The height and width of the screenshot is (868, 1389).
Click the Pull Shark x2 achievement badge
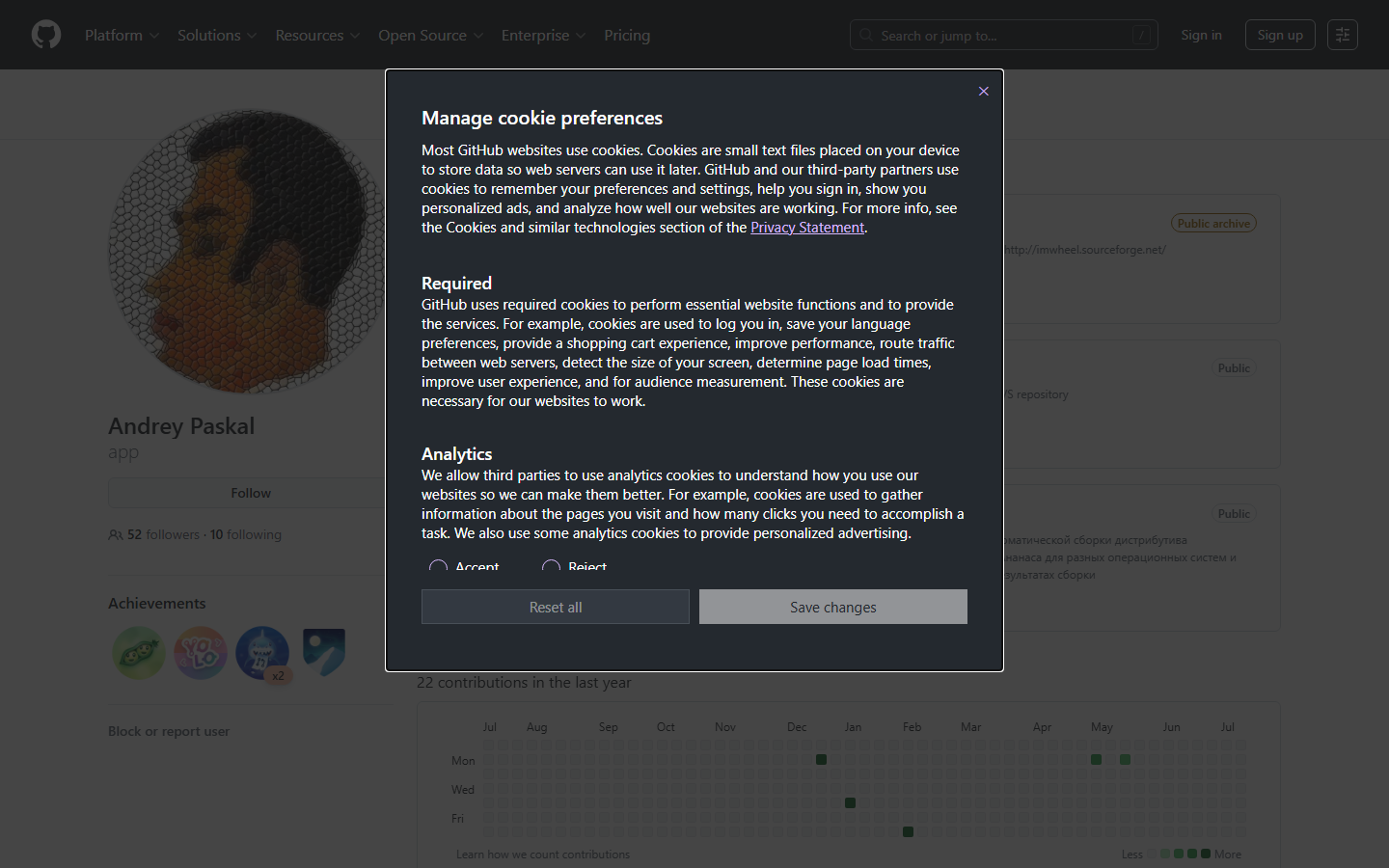262,652
